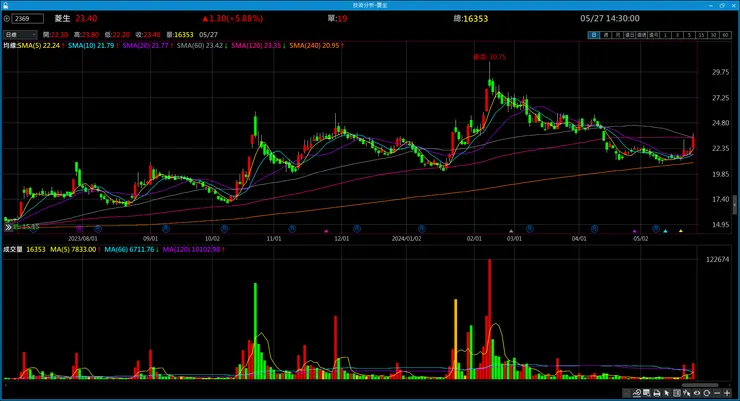Select the 1-minute interval button
This screenshot has height=401, width=740.
tap(665, 35)
